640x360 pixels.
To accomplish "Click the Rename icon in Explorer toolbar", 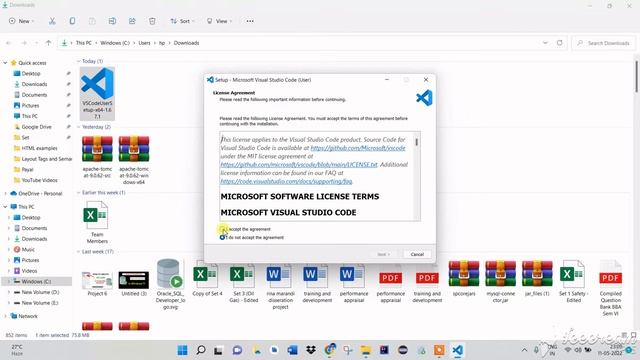I will pos(112,21).
